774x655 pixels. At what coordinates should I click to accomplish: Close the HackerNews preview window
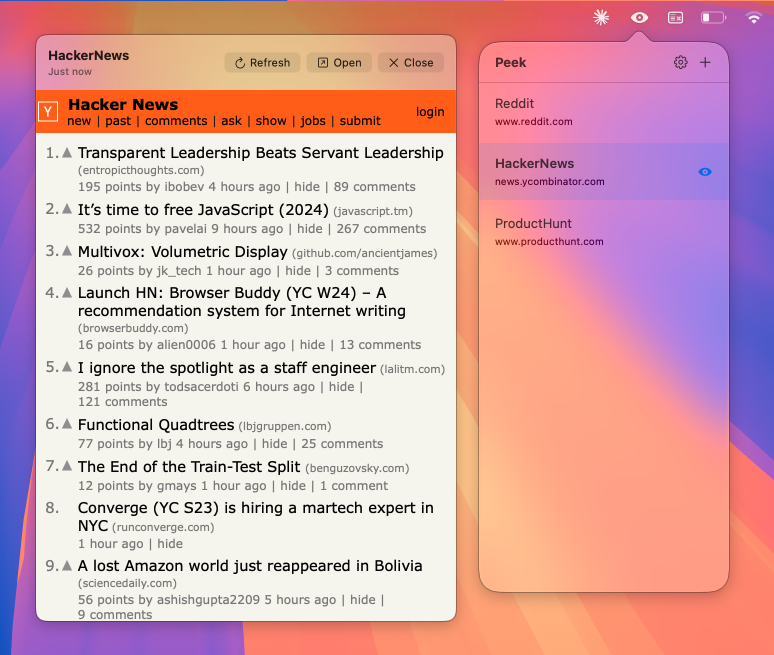(x=411, y=63)
